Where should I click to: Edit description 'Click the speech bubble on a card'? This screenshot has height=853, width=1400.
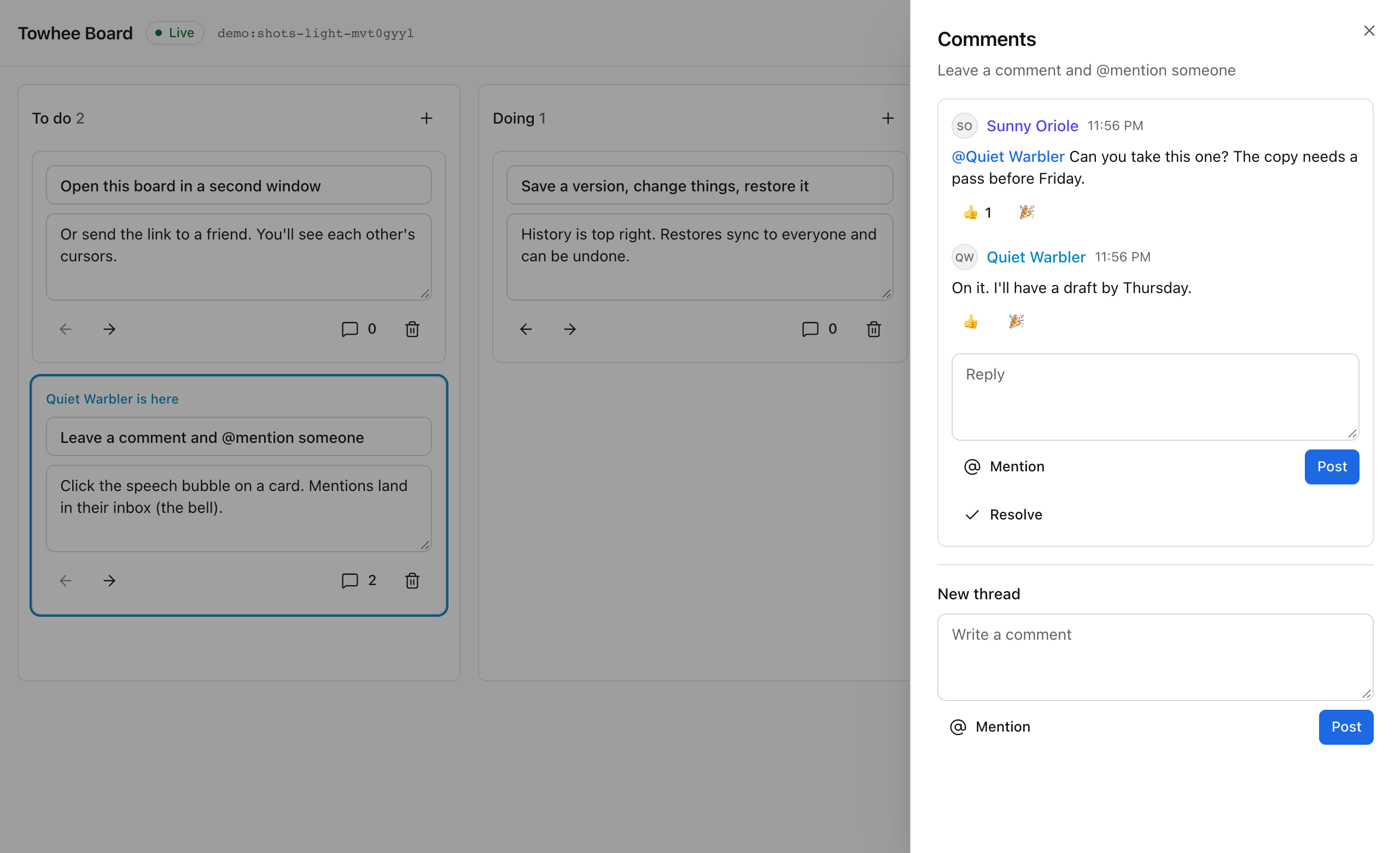point(238,509)
